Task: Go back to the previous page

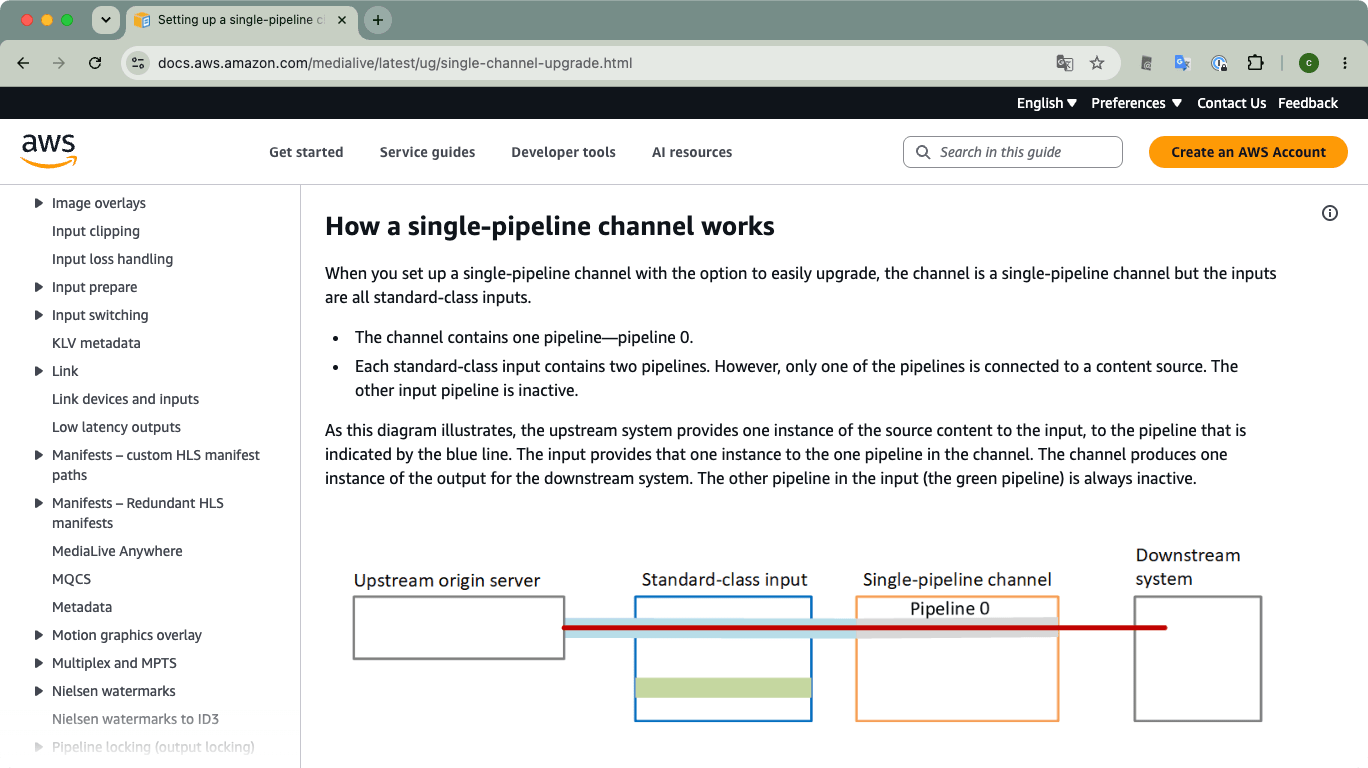Action: tap(23, 63)
